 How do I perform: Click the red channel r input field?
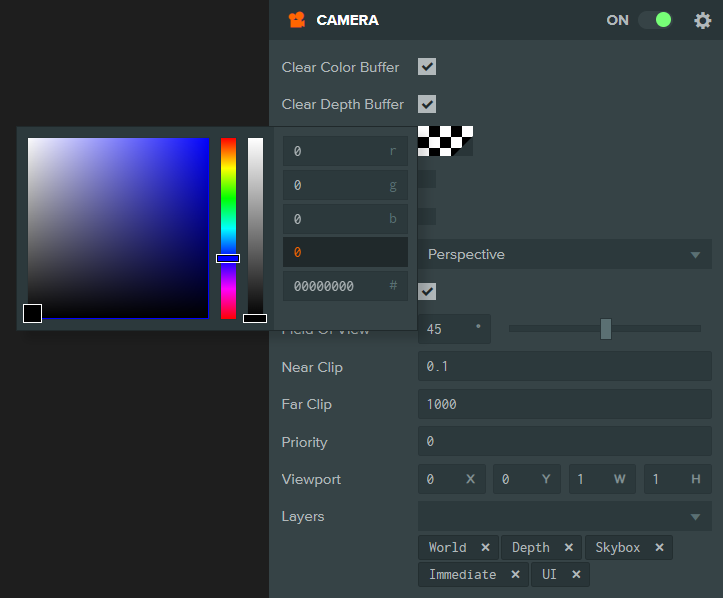pyautogui.click(x=345, y=151)
